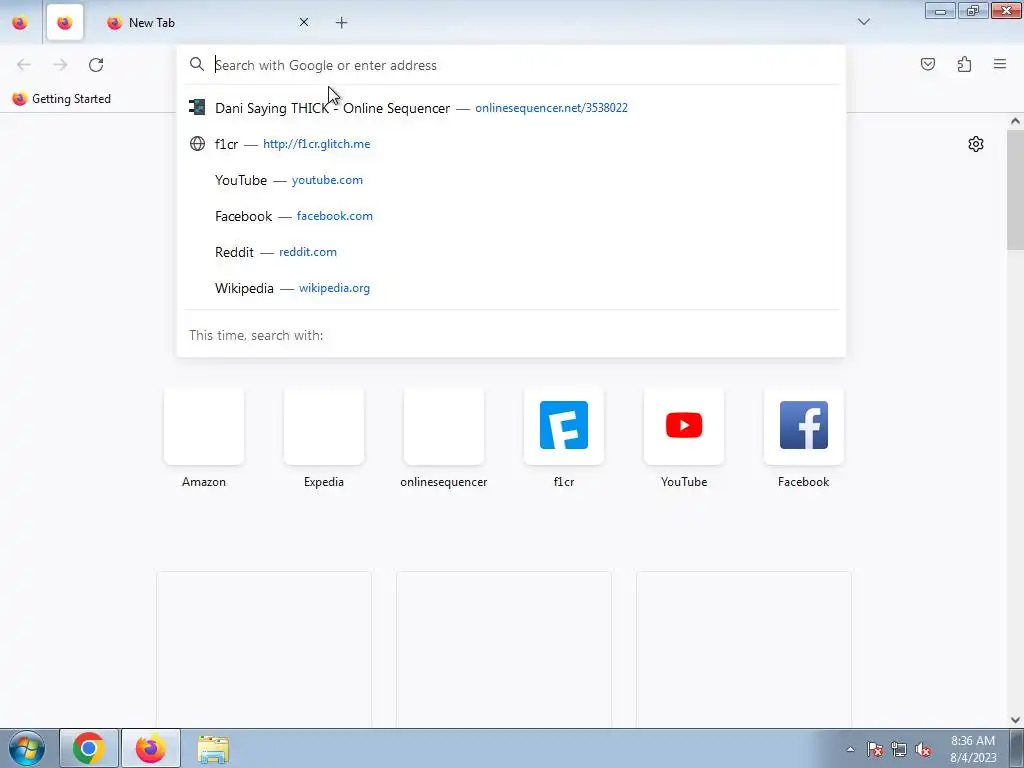Click the onlinesequencer.net/3538022 URL
Screen dimensions: 1024x768
(x=551, y=108)
